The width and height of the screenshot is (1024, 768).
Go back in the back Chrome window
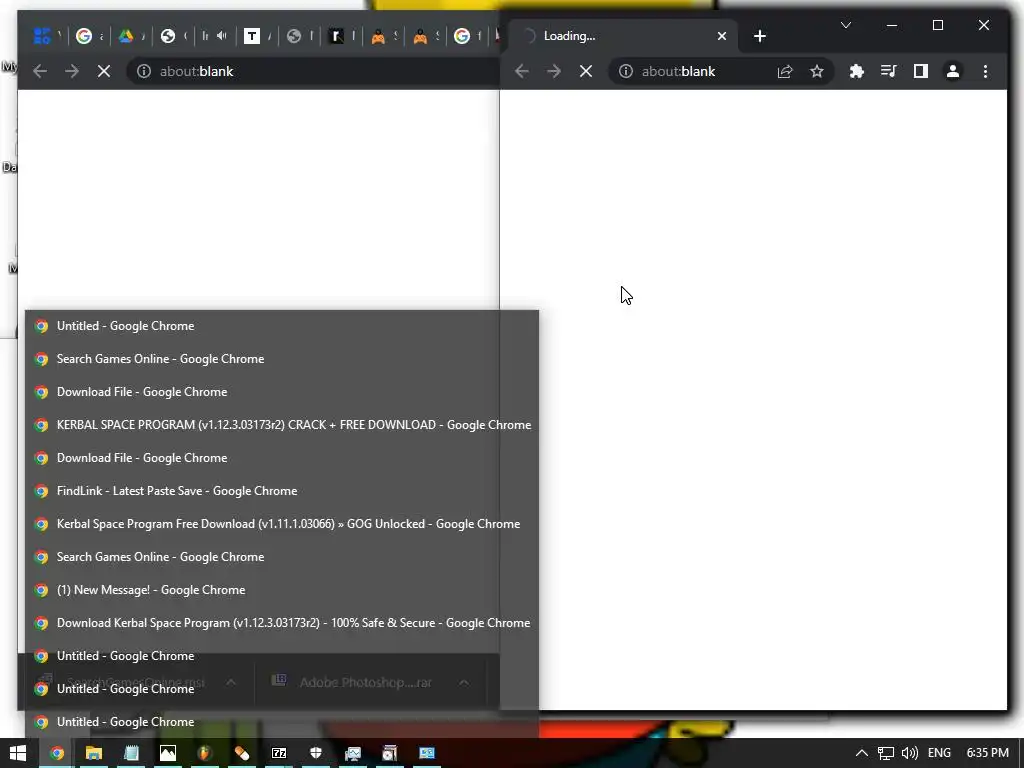(40, 71)
